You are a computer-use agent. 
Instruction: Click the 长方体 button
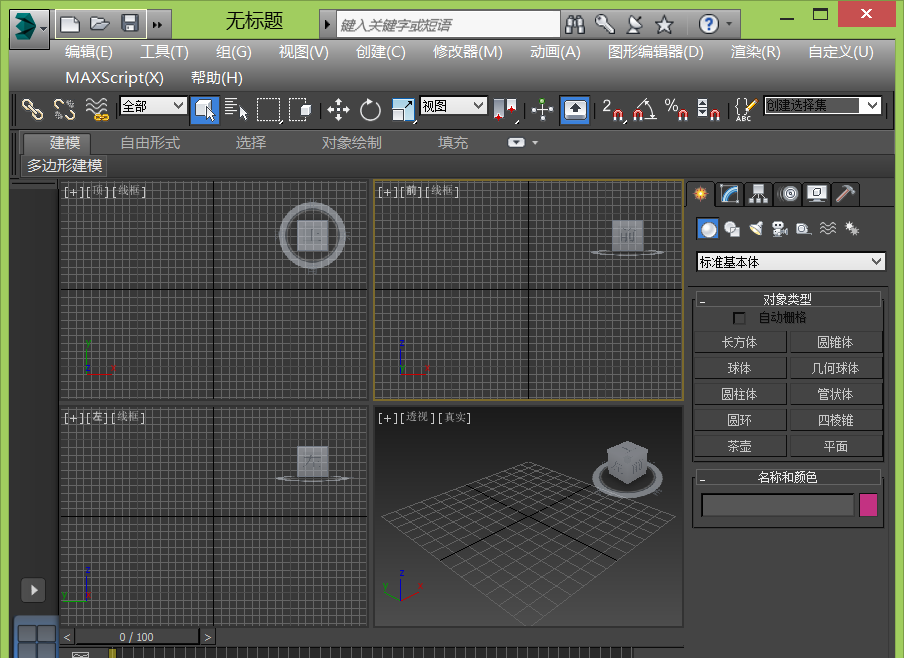click(740, 343)
